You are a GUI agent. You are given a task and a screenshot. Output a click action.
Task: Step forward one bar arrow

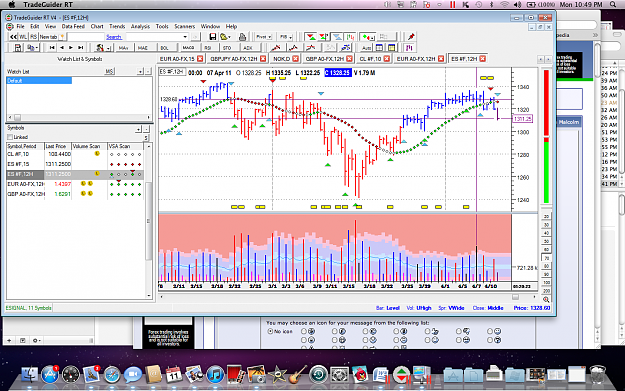click(71, 47)
